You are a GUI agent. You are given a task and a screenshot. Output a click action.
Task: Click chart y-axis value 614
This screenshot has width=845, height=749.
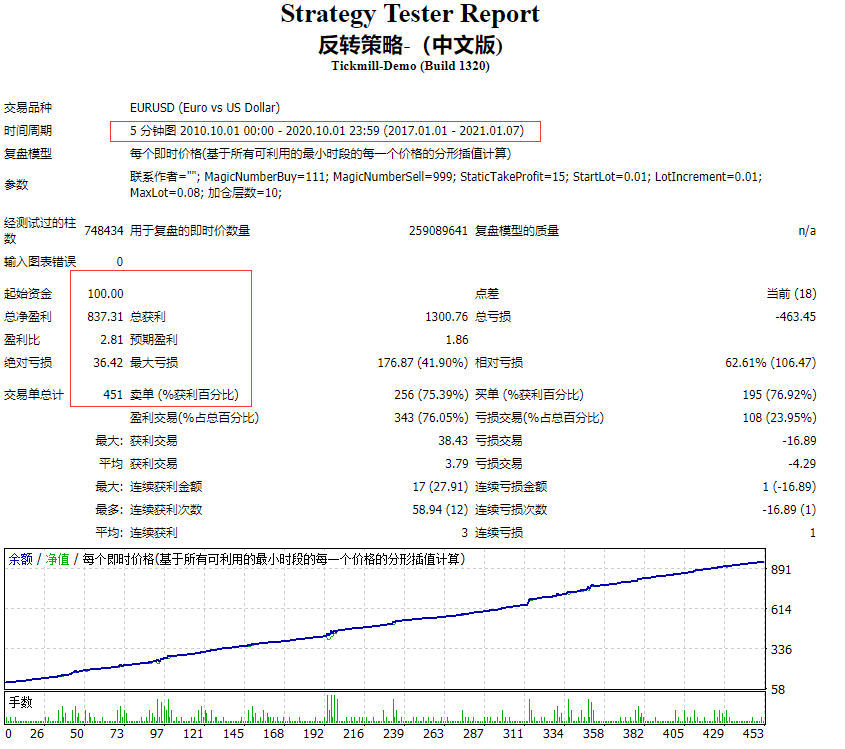(781, 609)
